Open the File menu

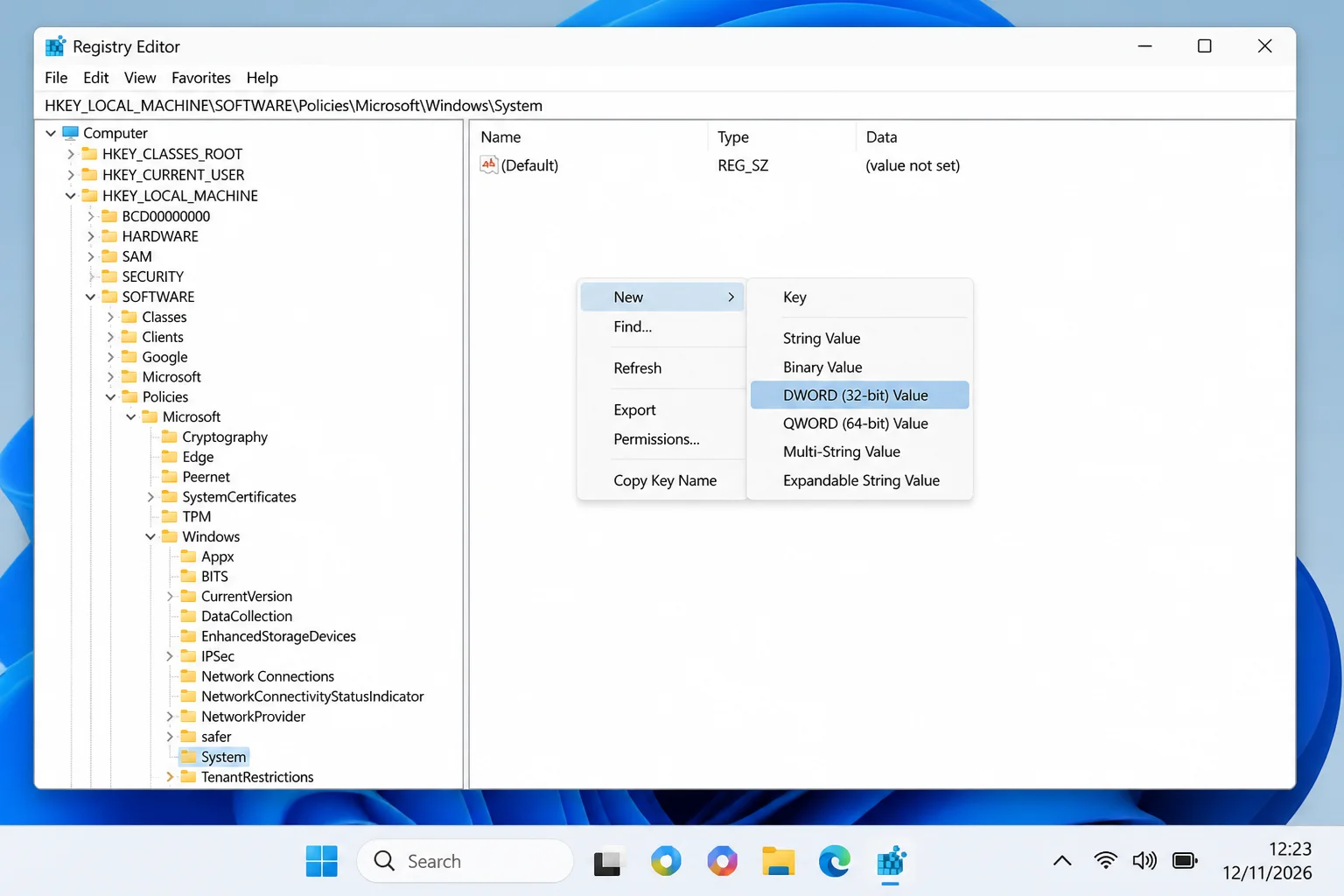[56, 78]
